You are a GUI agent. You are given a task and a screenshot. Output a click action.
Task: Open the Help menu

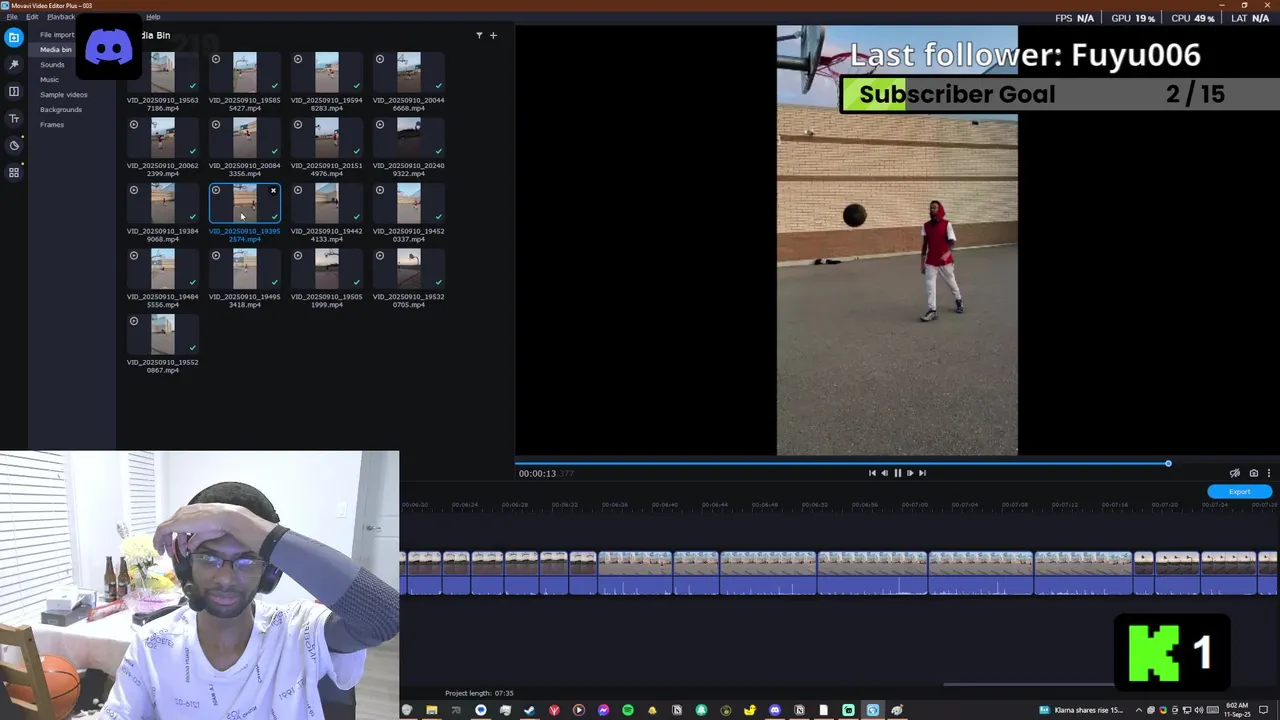click(153, 17)
